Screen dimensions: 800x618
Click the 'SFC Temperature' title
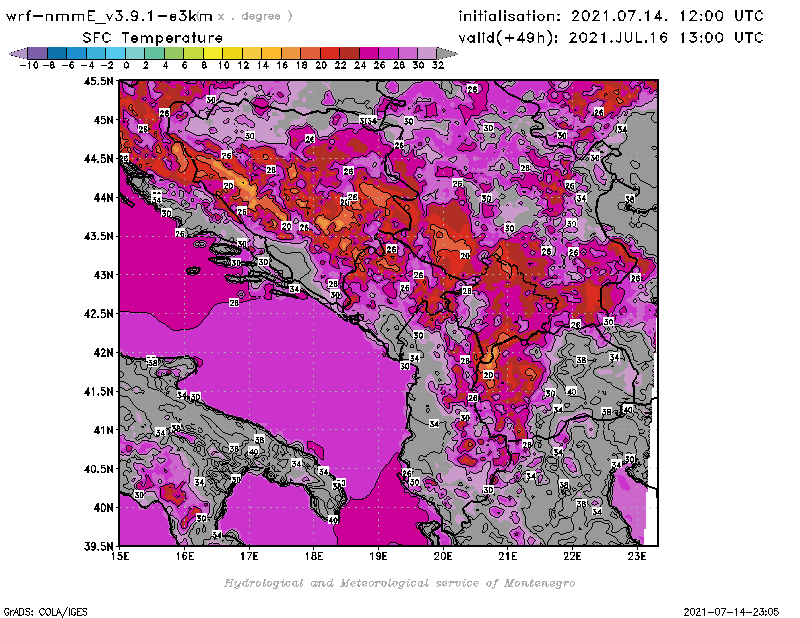153,38
